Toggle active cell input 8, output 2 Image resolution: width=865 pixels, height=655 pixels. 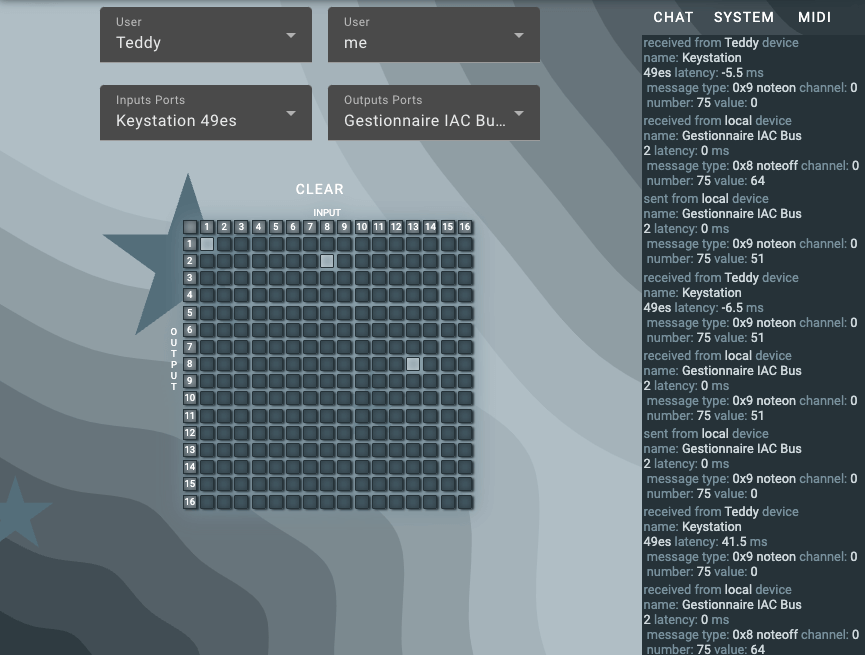327,261
